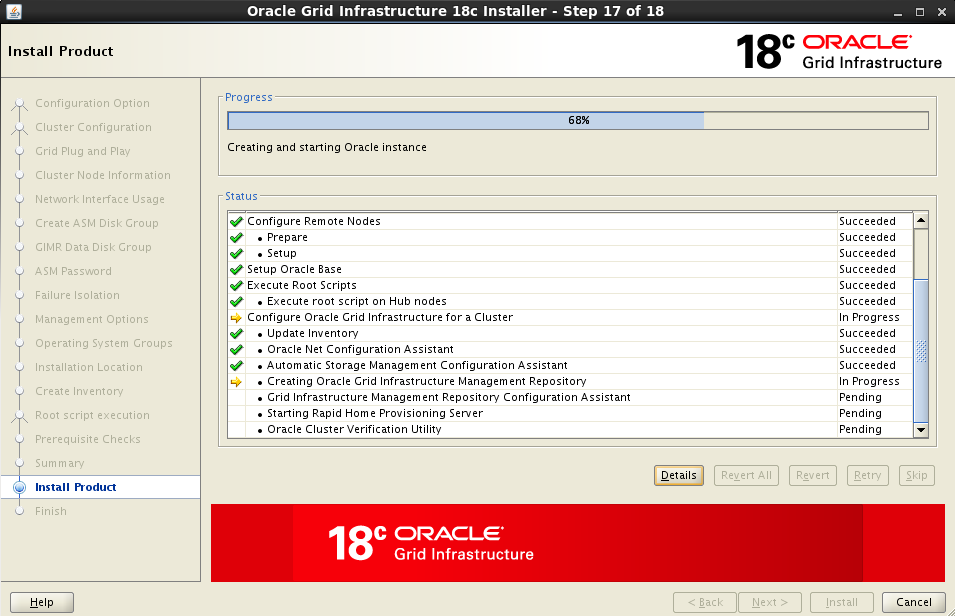Click 'Oracle Cluster Verification Utility' row
Screen dimensions: 955x616
pos(571,430)
